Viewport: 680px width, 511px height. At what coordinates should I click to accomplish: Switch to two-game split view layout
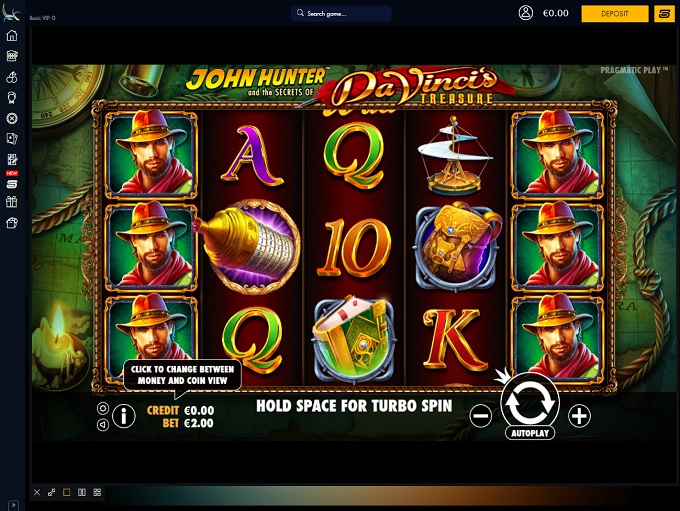tap(82, 492)
